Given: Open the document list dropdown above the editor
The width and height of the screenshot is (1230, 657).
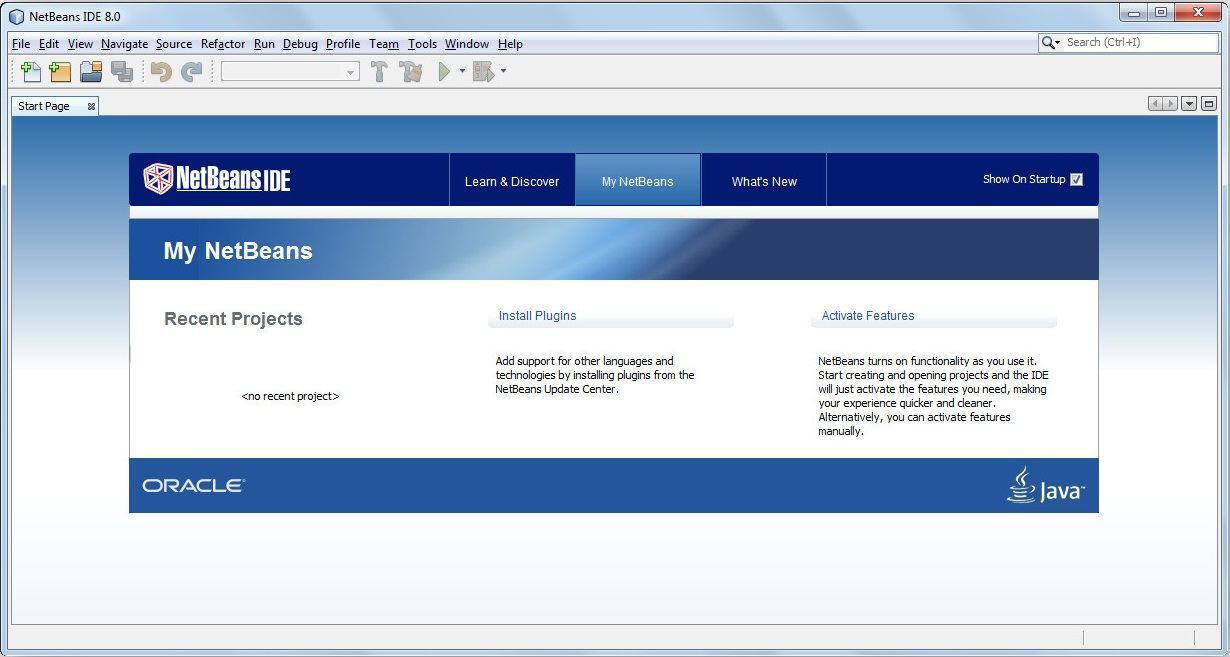Looking at the screenshot, I should click(x=1189, y=103).
